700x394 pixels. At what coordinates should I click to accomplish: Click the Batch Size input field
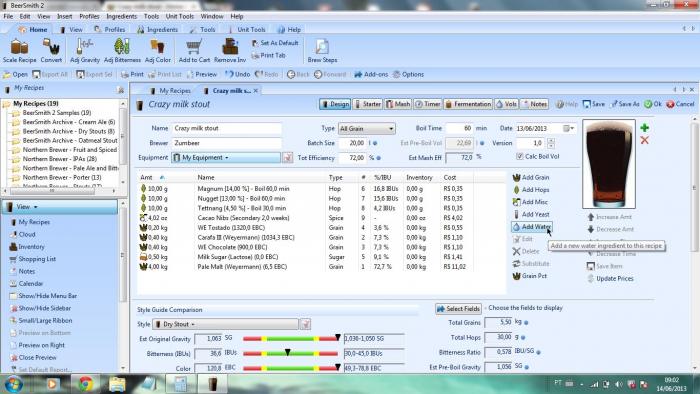click(x=352, y=143)
